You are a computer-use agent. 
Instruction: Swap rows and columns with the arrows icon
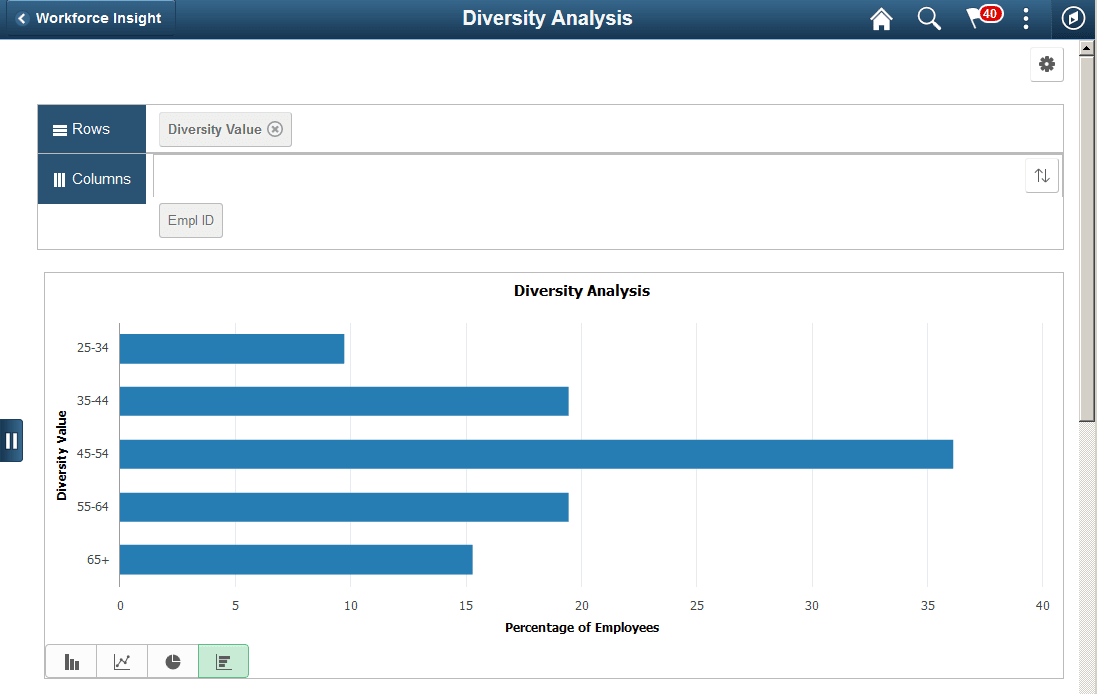pyautogui.click(x=1042, y=175)
